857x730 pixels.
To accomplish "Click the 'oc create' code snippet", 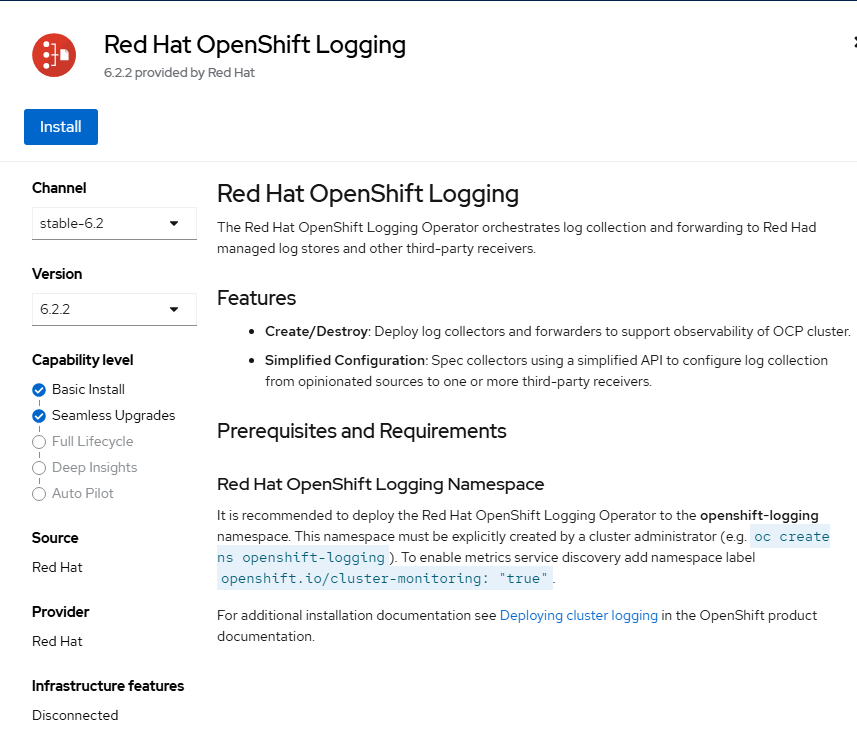I will 791,537.
